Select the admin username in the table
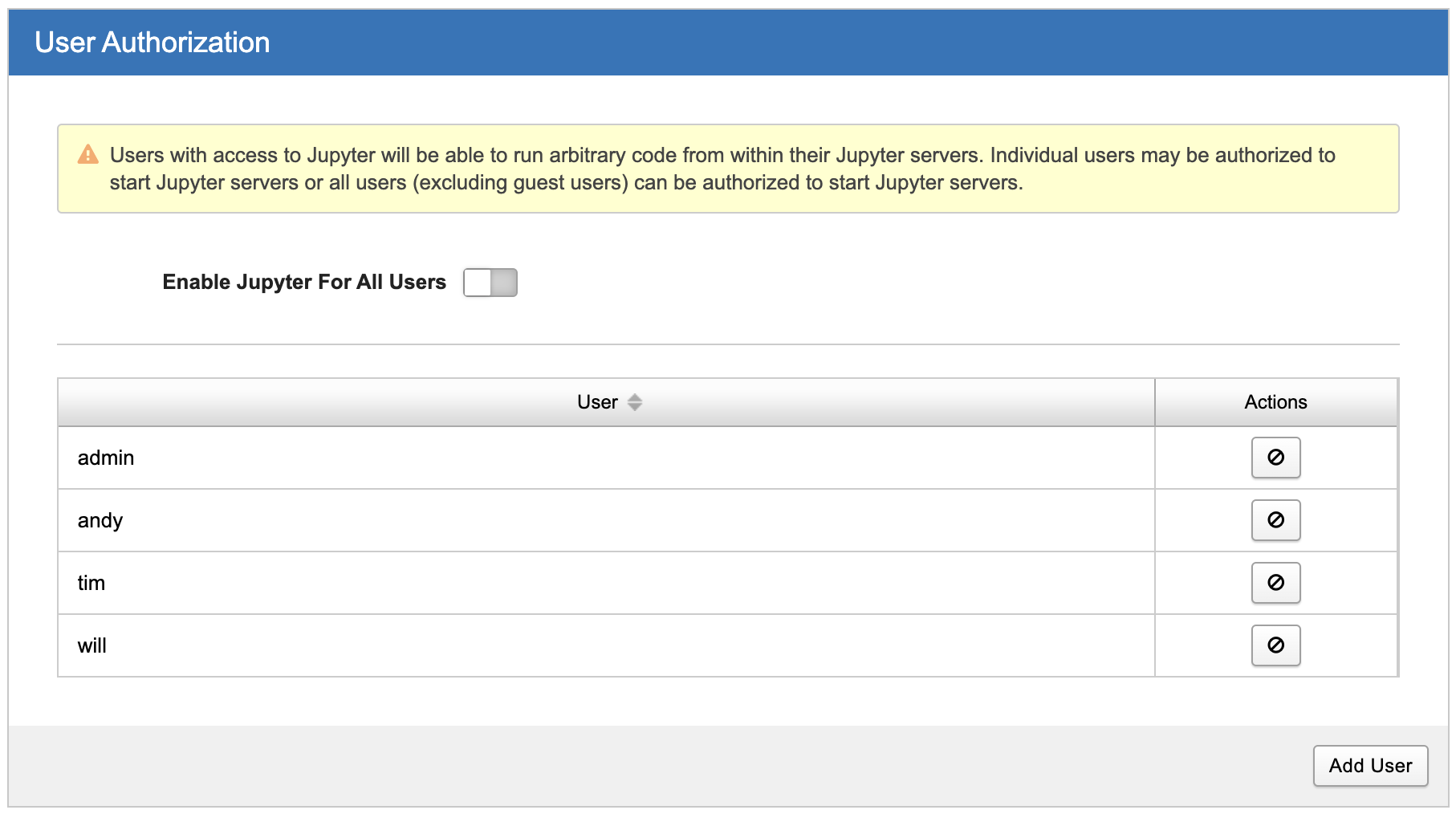 (x=106, y=458)
